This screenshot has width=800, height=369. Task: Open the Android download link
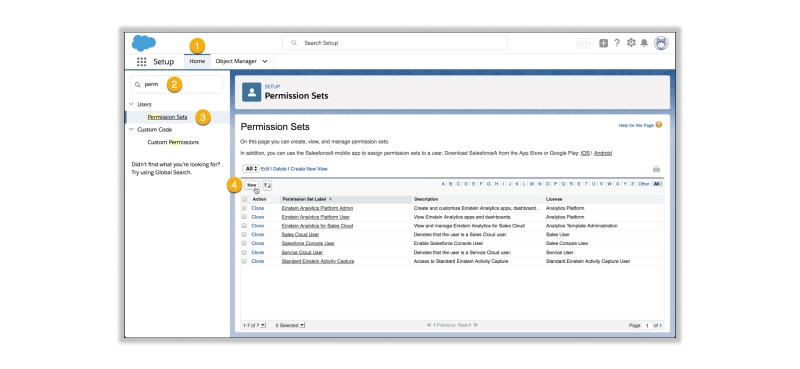(x=603, y=153)
